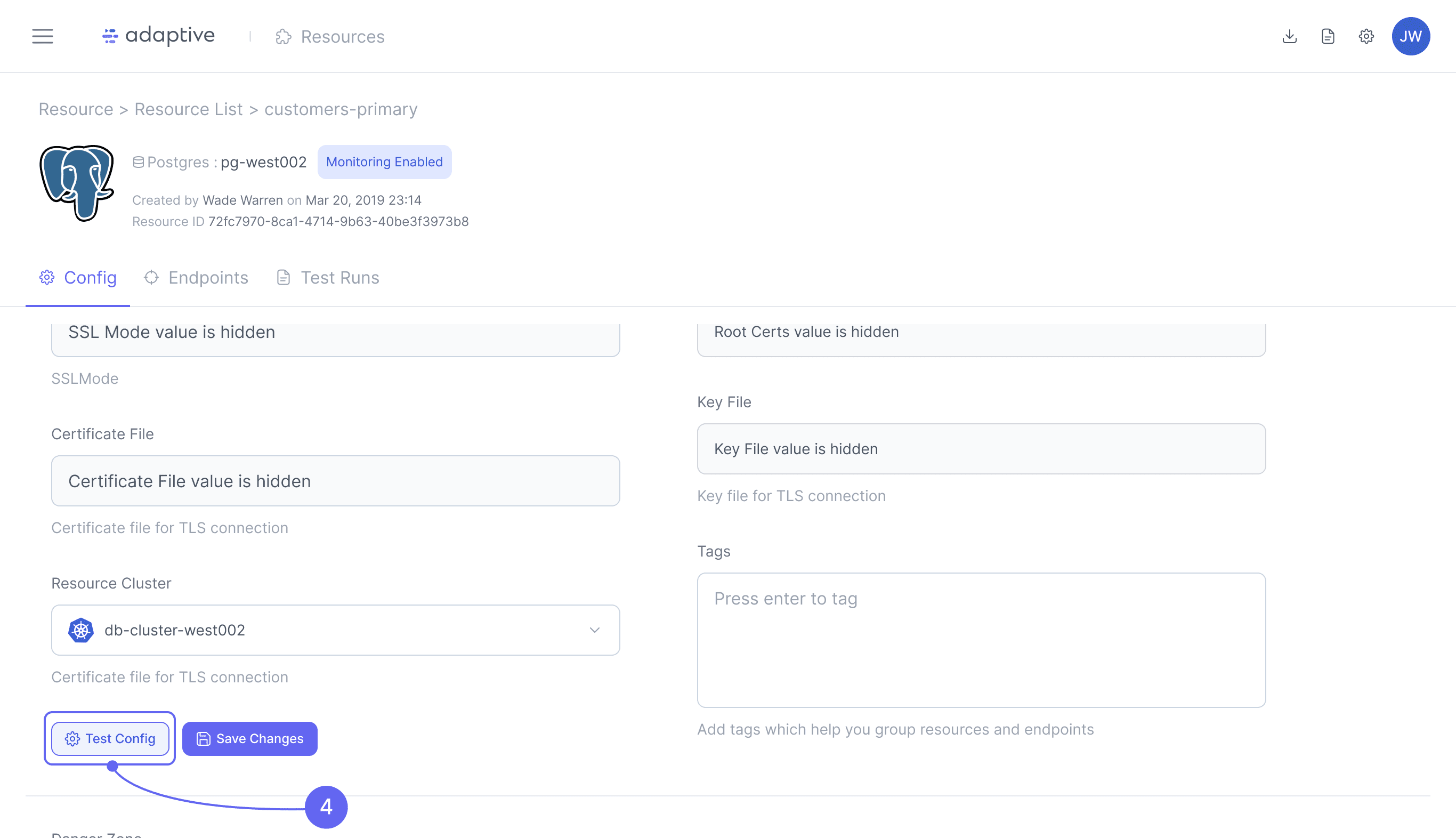
Task: Focus the SSL Mode hidden value field
Action: tap(335, 340)
